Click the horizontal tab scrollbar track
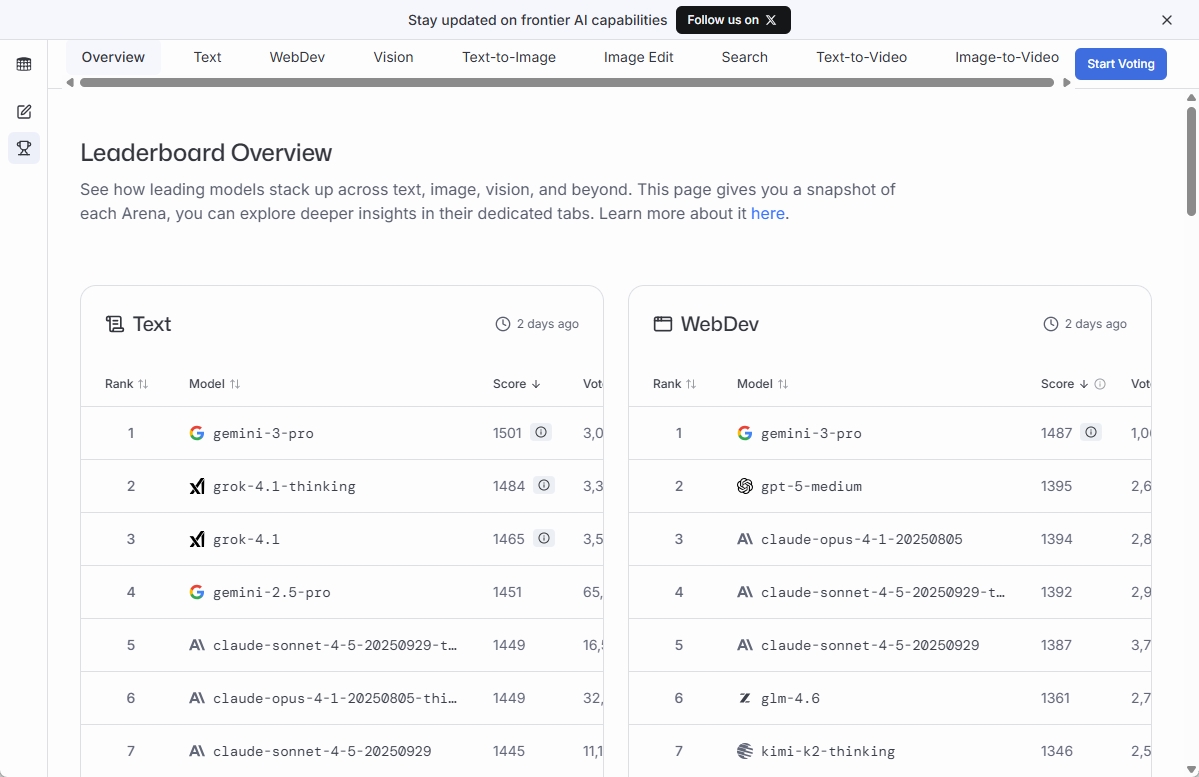The height and width of the screenshot is (777, 1199). [566, 83]
